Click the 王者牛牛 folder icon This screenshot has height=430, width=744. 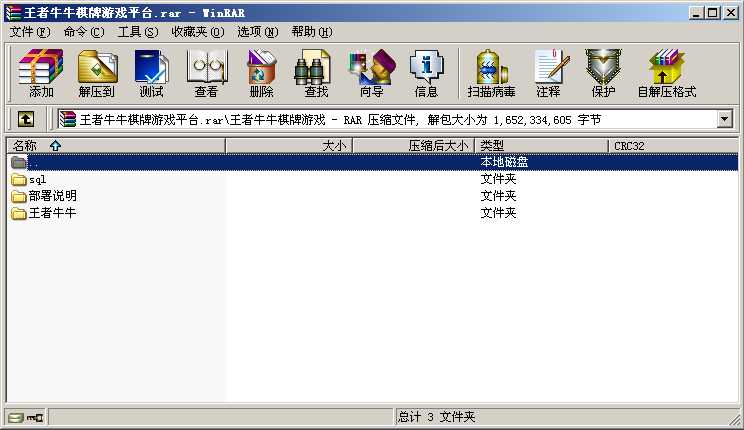pos(19,213)
